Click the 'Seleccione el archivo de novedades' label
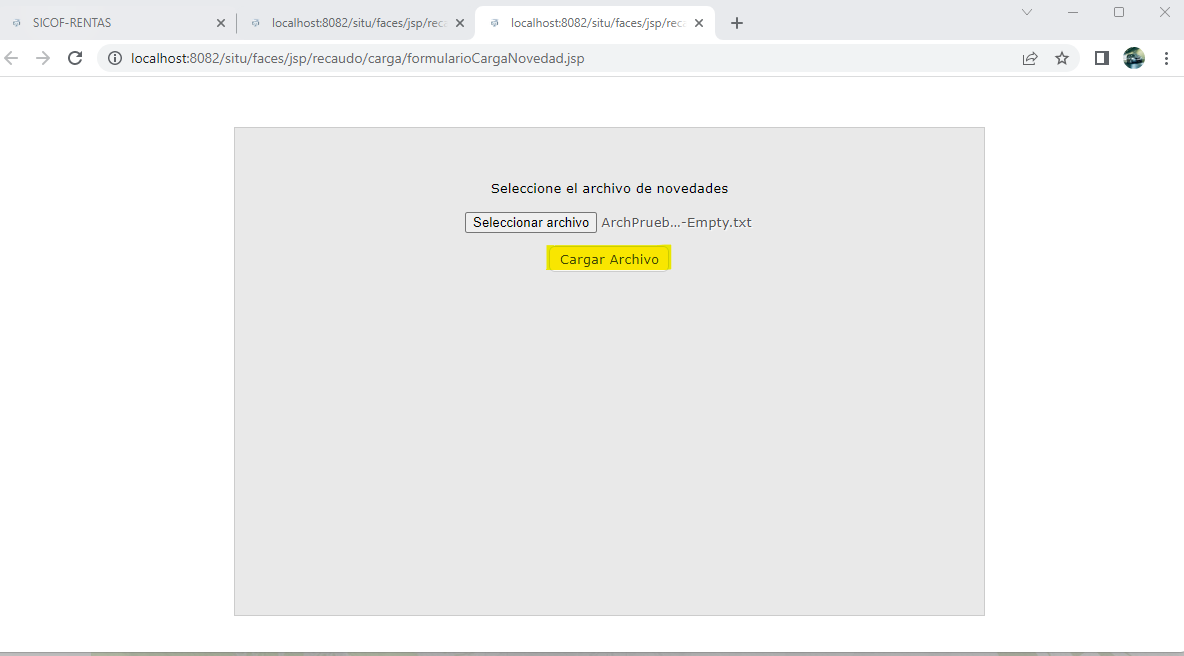Image resolution: width=1184 pixels, height=656 pixels. 609,188
